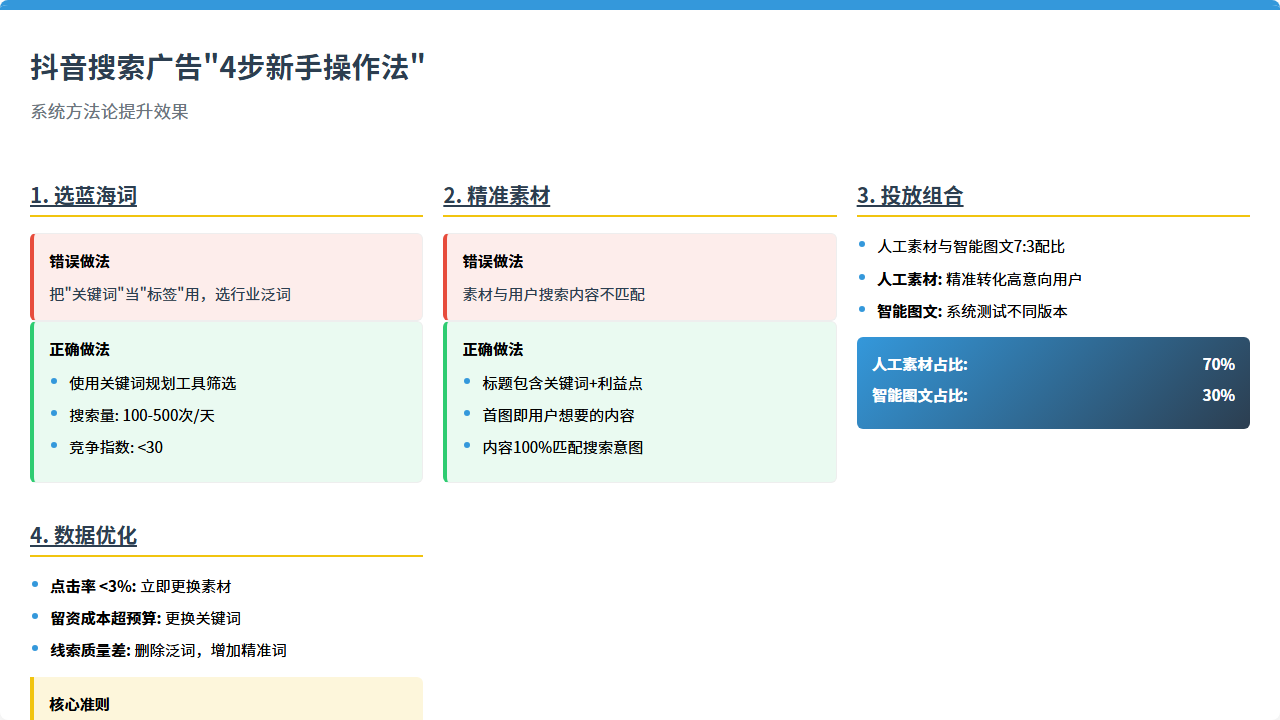Image resolution: width=1280 pixels, height=720 pixels.
Task: Select the heading 4. 数据优化
Action: (84, 536)
